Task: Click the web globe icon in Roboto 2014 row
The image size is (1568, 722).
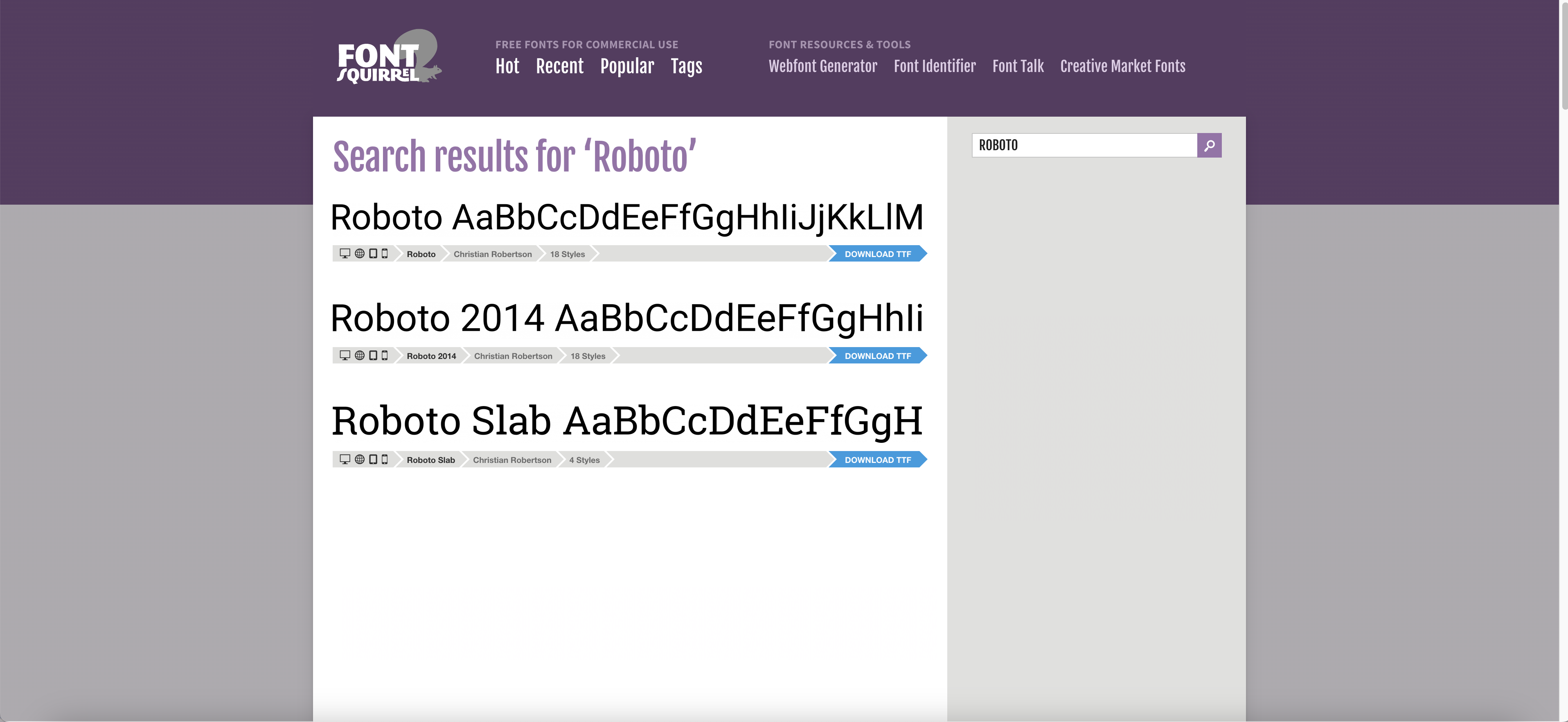Action: point(360,356)
